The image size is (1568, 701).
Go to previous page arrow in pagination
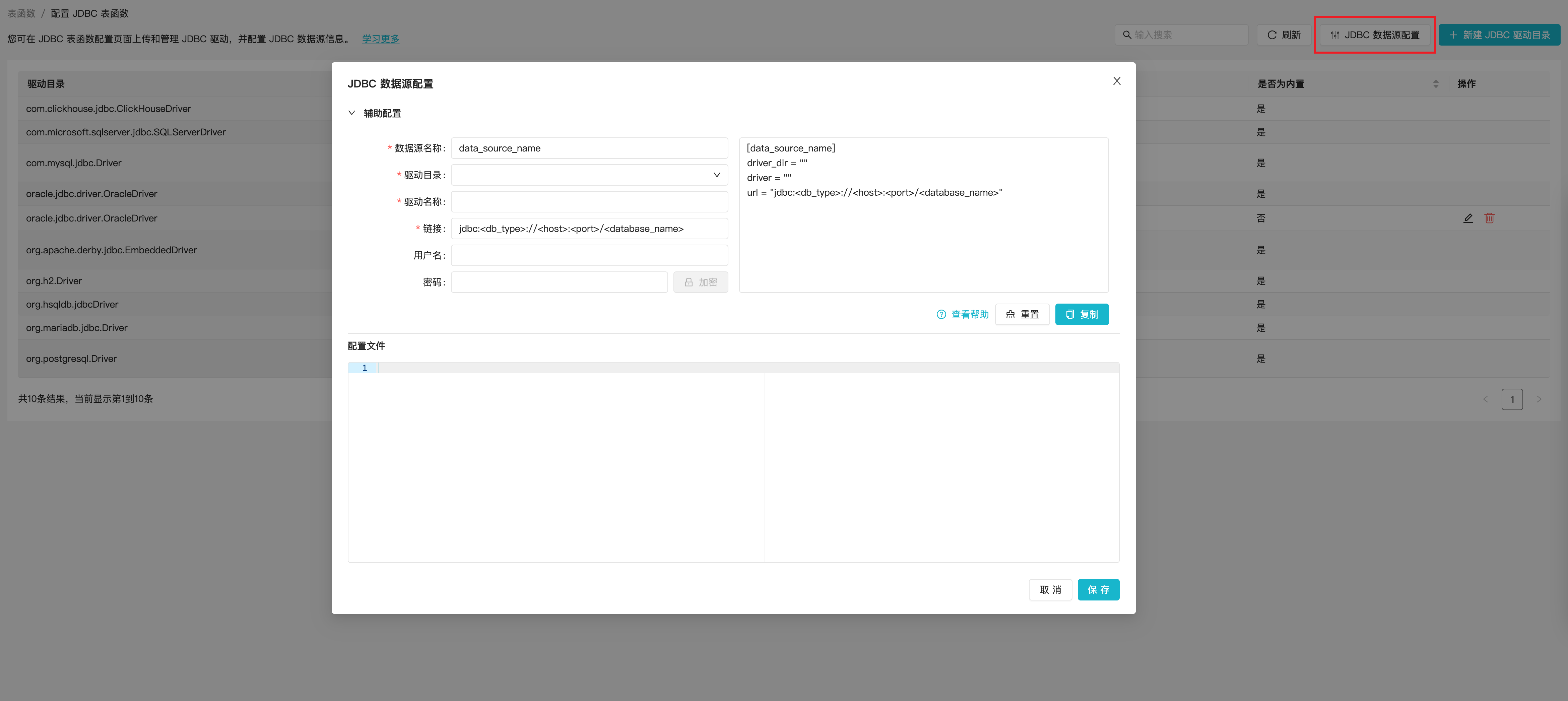coord(1485,399)
